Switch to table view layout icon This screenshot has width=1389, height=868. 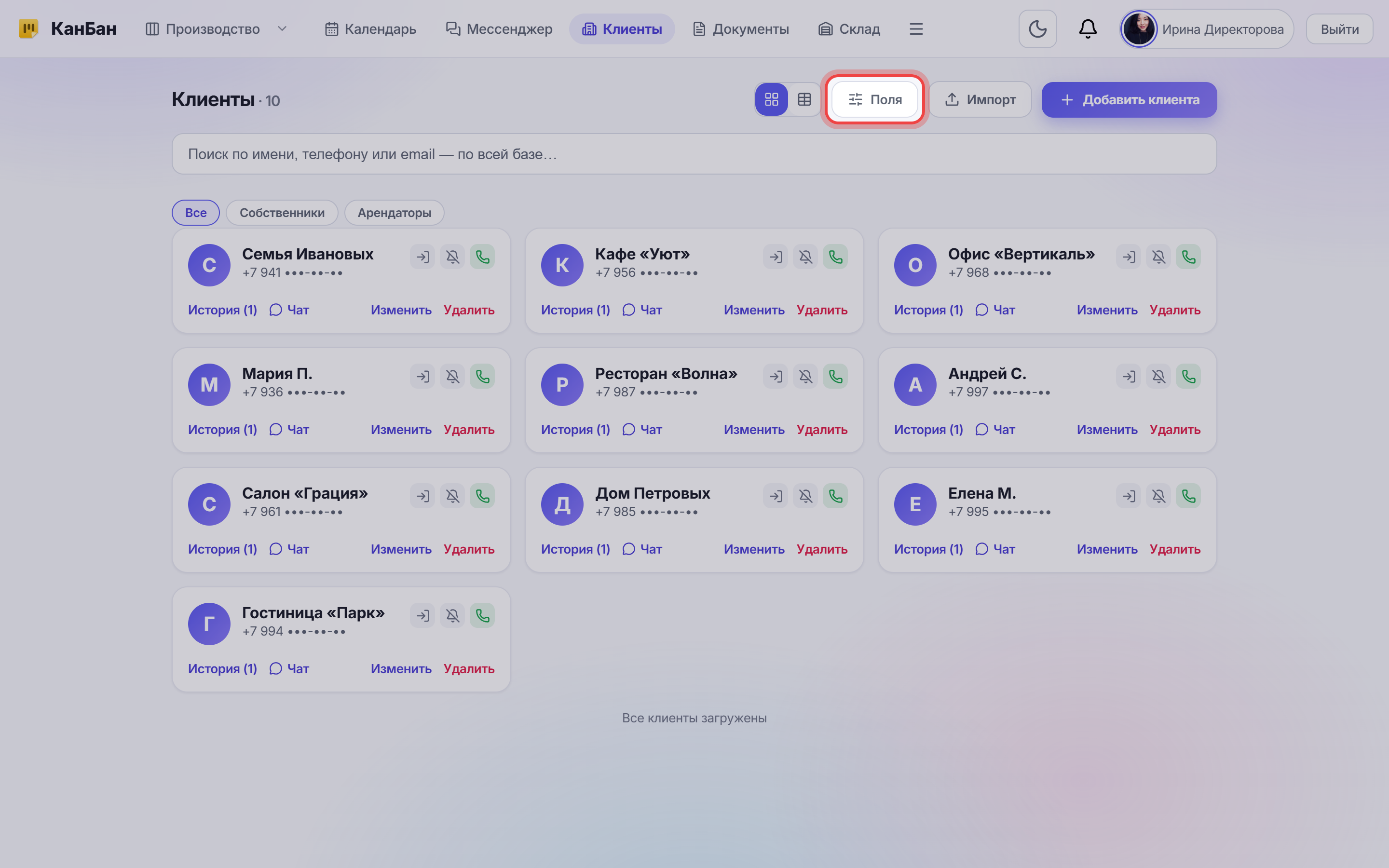804,99
